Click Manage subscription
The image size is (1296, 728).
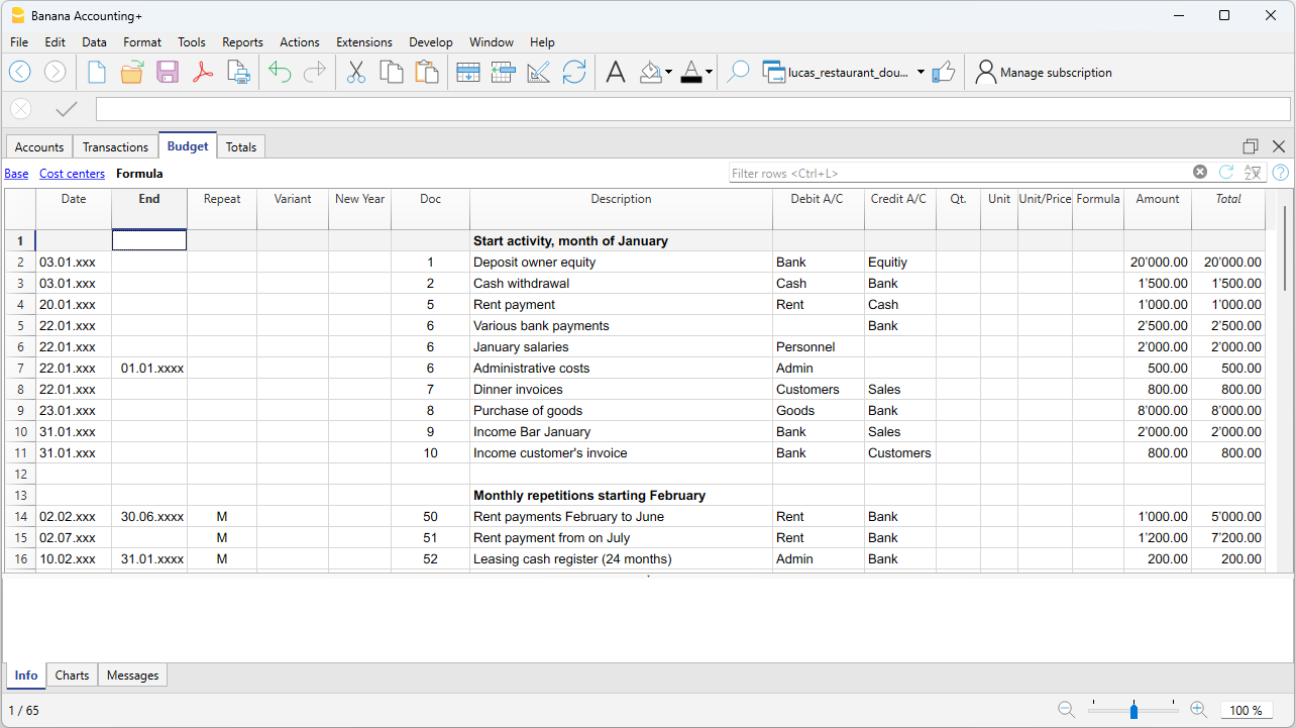click(x=1043, y=72)
